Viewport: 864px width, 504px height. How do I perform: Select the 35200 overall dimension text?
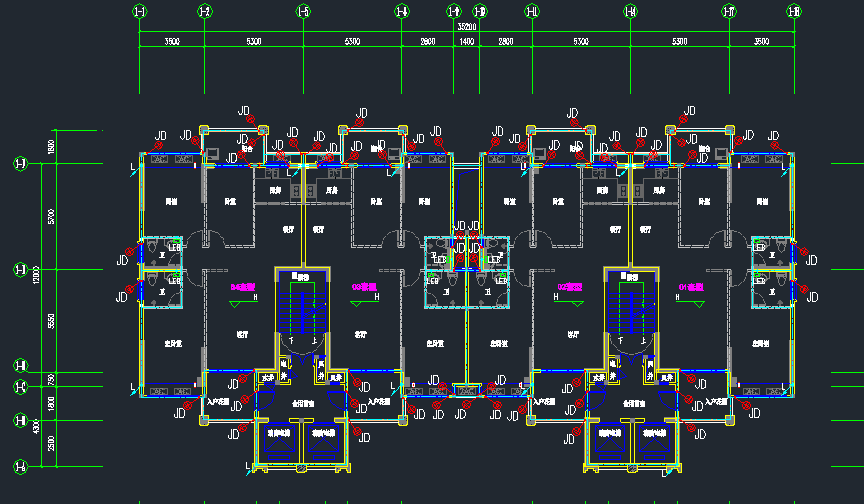(466, 25)
